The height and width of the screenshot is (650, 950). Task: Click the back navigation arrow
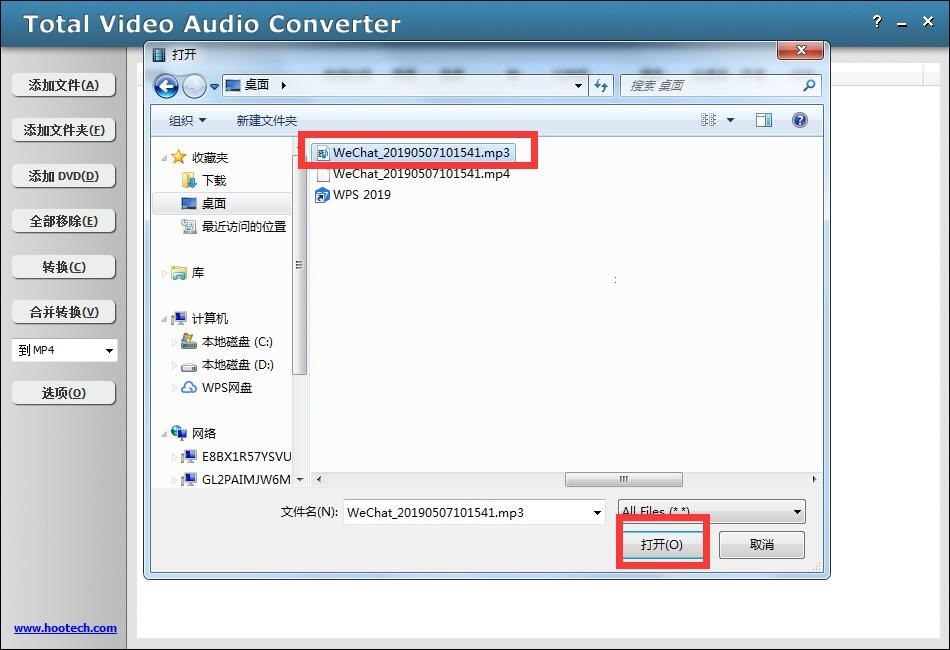[167, 86]
